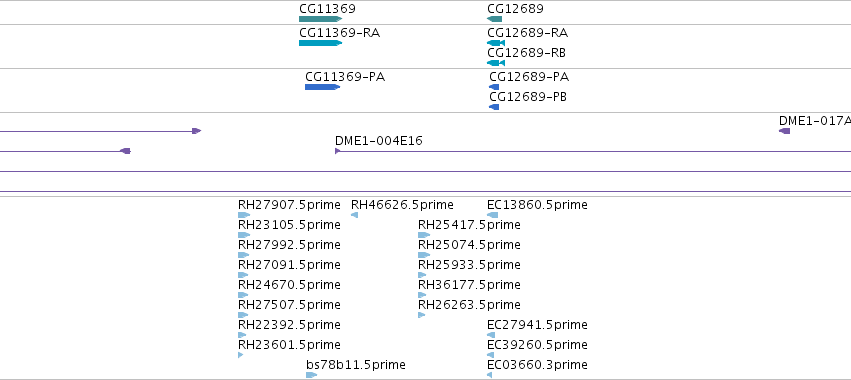Click the CG12689-RB transcript glyph
The image size is (851, 380).
(x=496, y=63)
